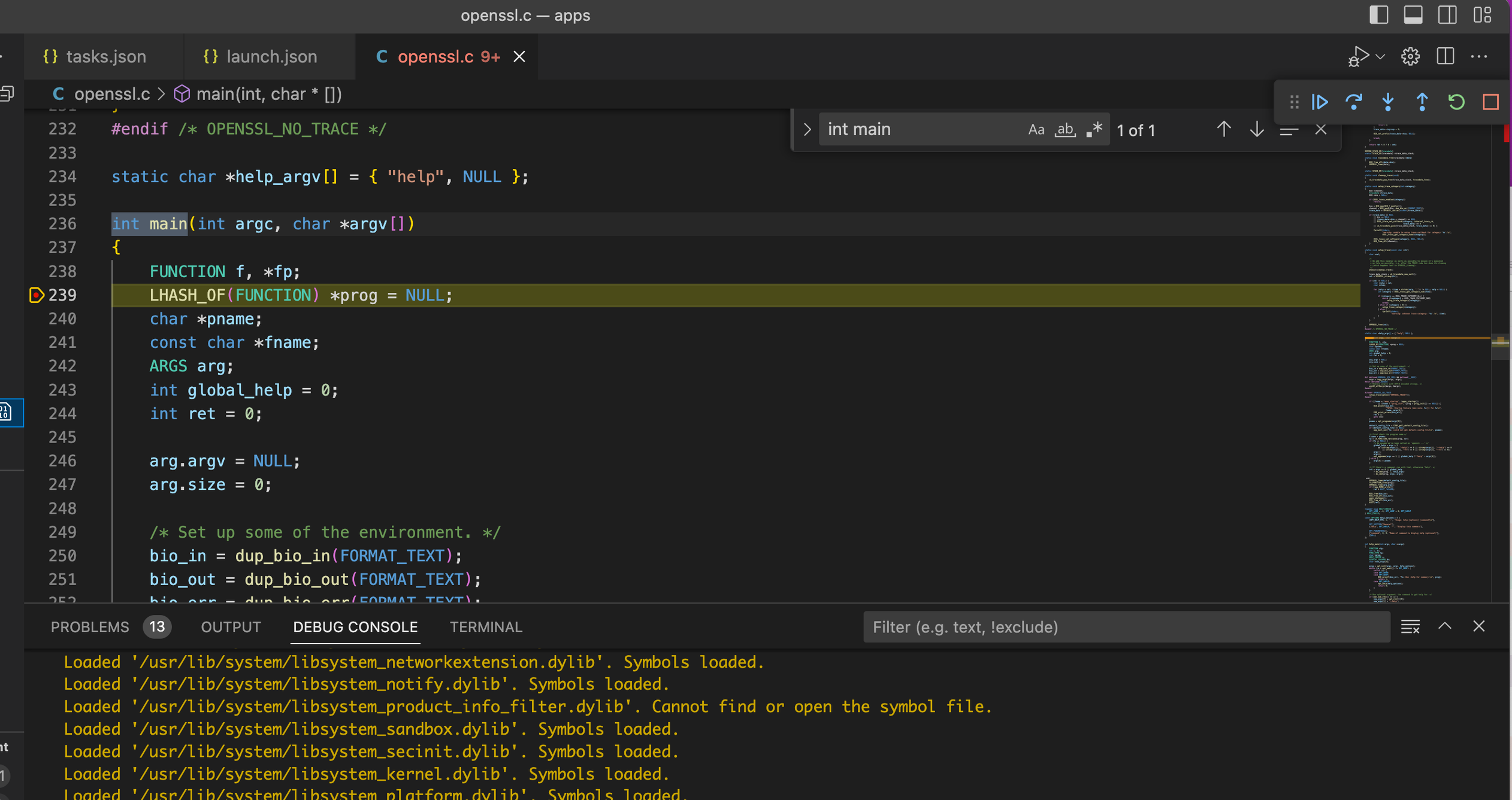This screenshot has width=1512, height=800.
Task: Toggle Match Case in find widget
Action: pos(1036,129)
